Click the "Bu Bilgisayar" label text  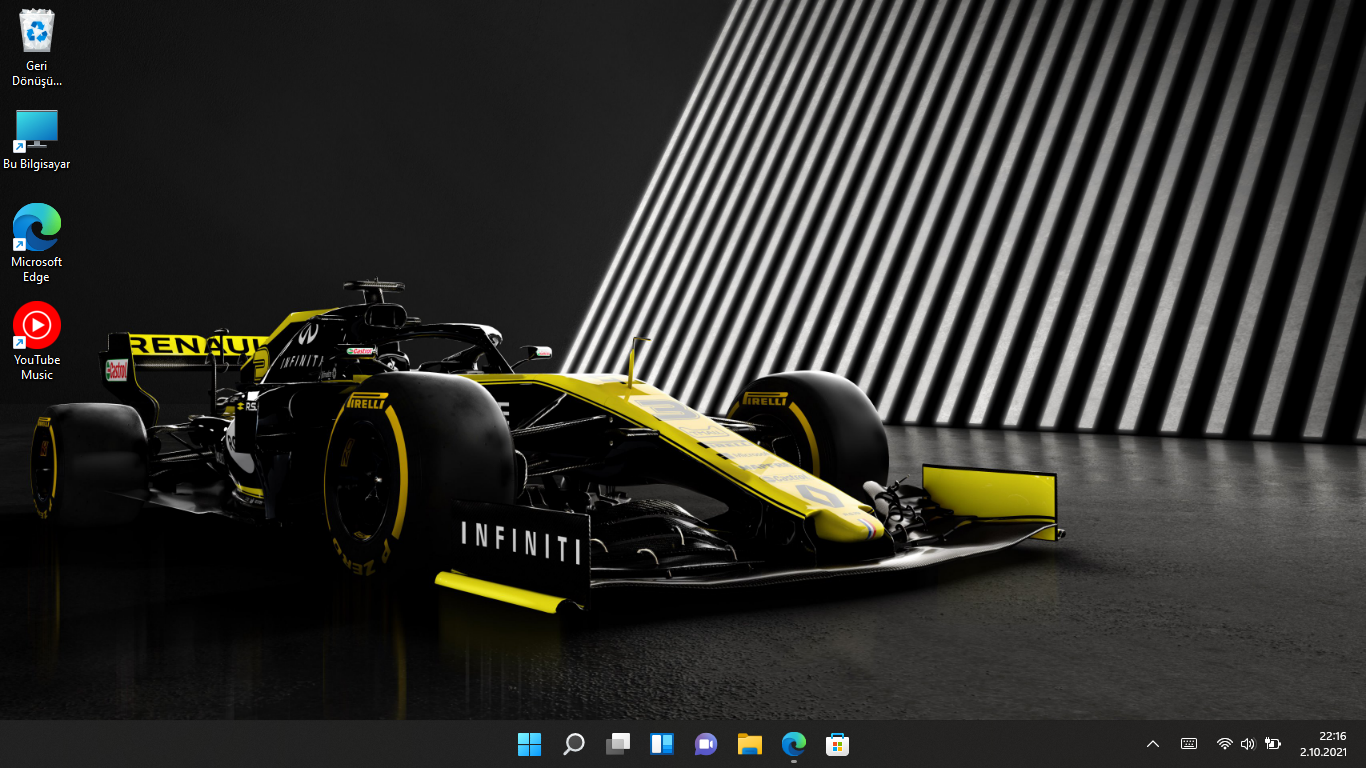(37, 164)
